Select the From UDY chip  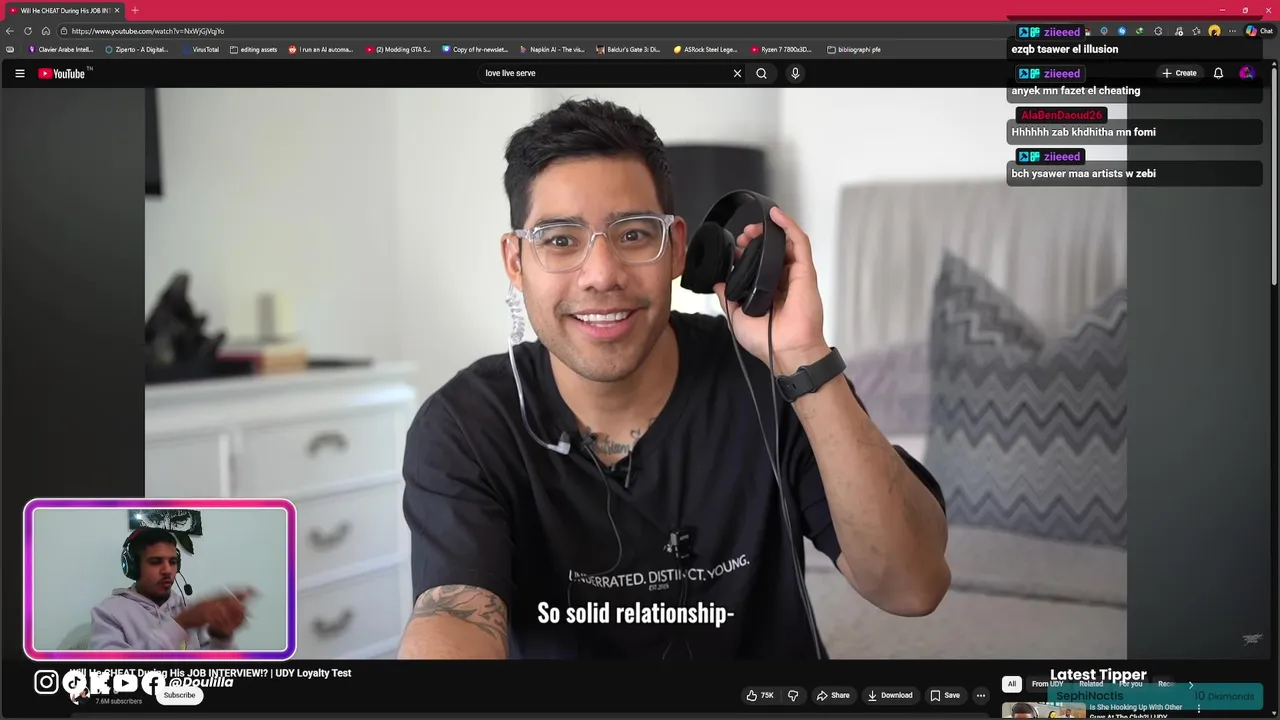click(1048, 684)
